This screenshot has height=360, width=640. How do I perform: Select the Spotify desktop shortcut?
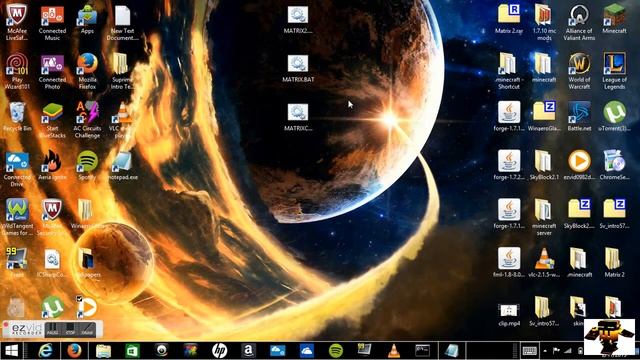(x=87, y=165)
